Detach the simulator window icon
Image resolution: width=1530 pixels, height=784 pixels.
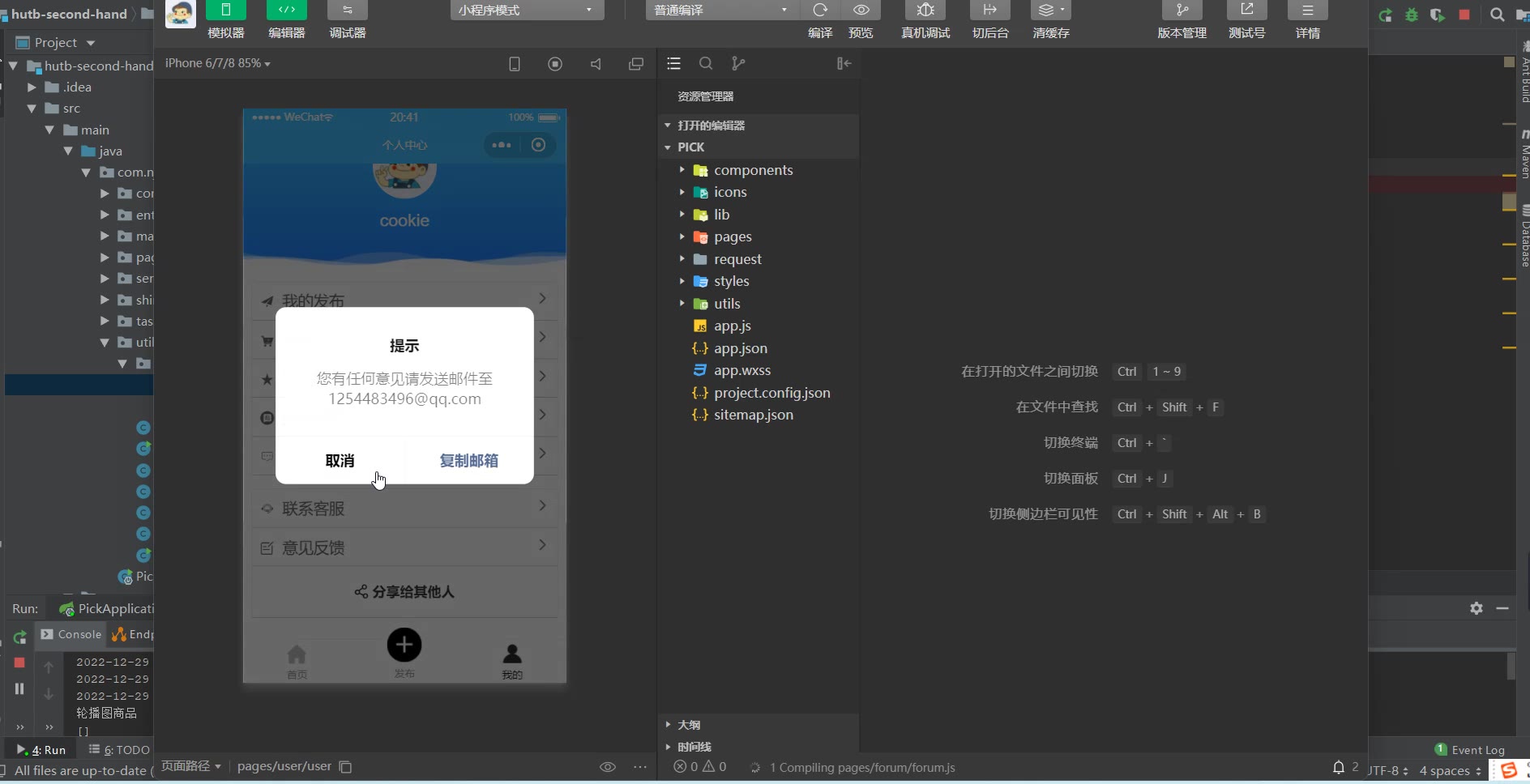pos(636,64)
